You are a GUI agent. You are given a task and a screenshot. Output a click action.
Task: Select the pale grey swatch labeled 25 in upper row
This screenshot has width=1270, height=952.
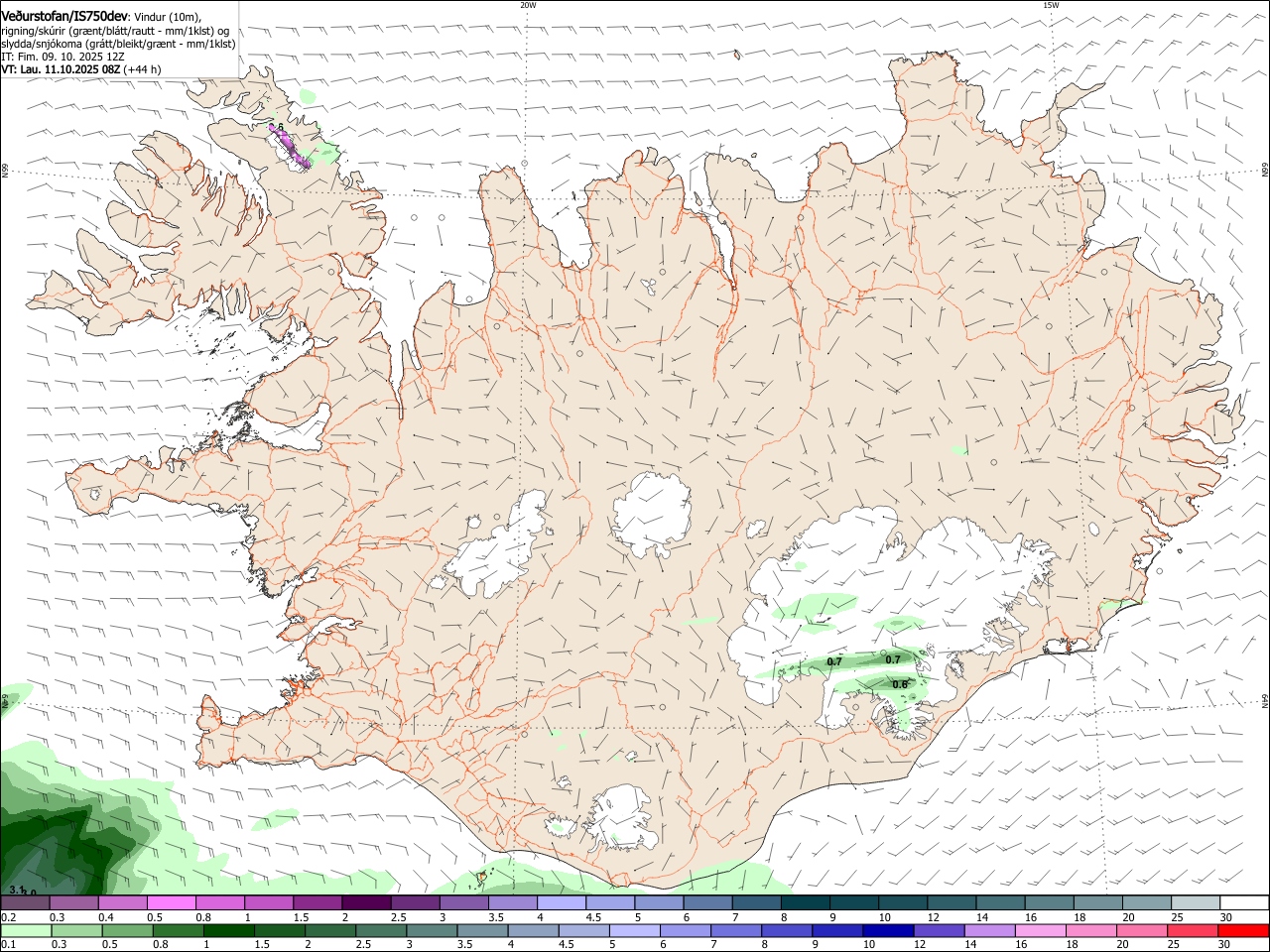click(1197, 903)
